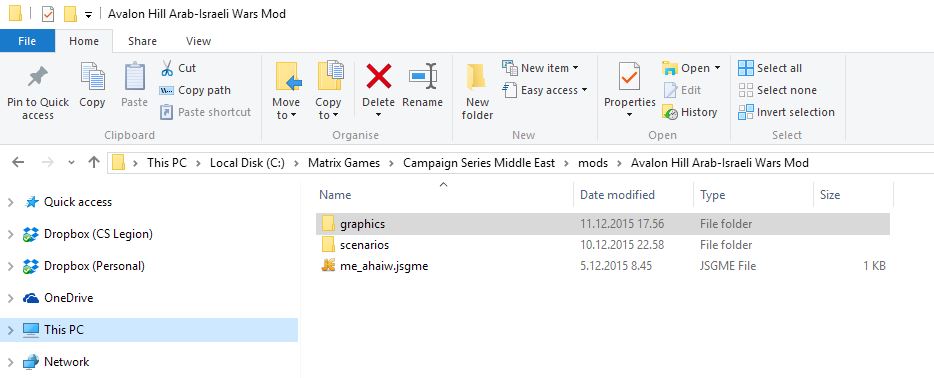Select Local Disk (C:) breadcrumb
This screenshot has height=378, width=934.
coord(247,163)
